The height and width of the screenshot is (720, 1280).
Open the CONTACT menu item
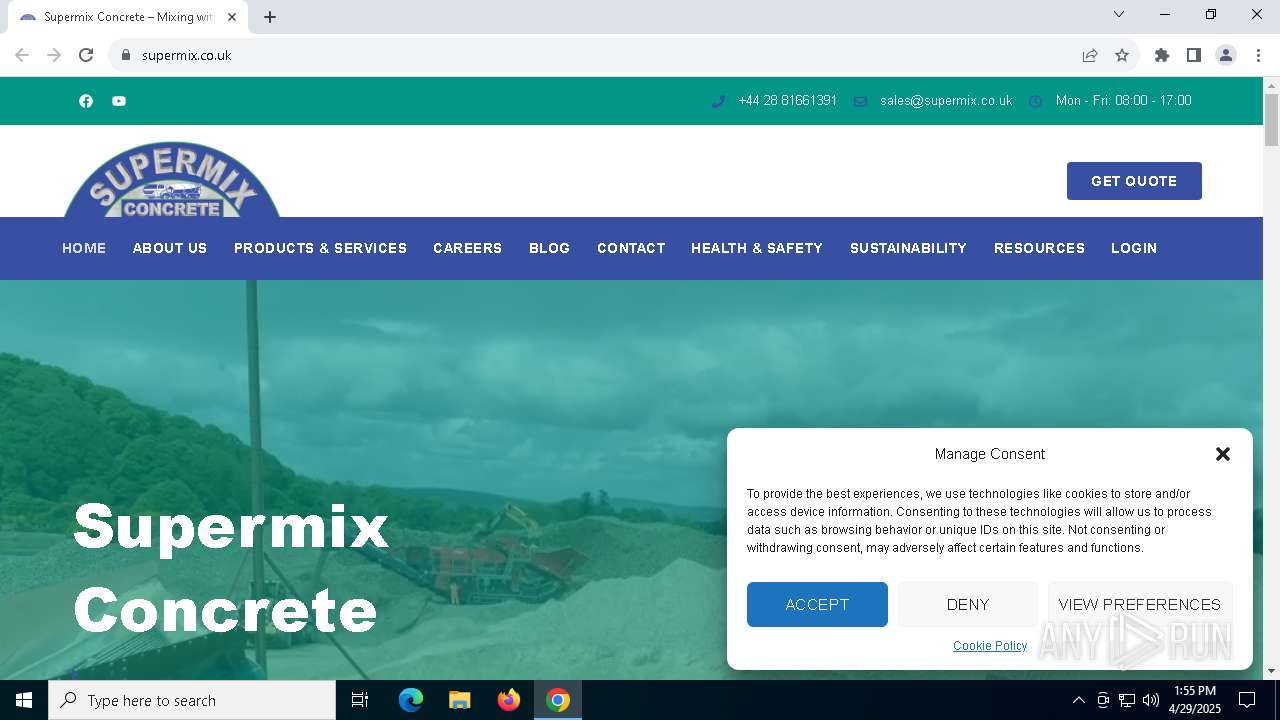631,248
